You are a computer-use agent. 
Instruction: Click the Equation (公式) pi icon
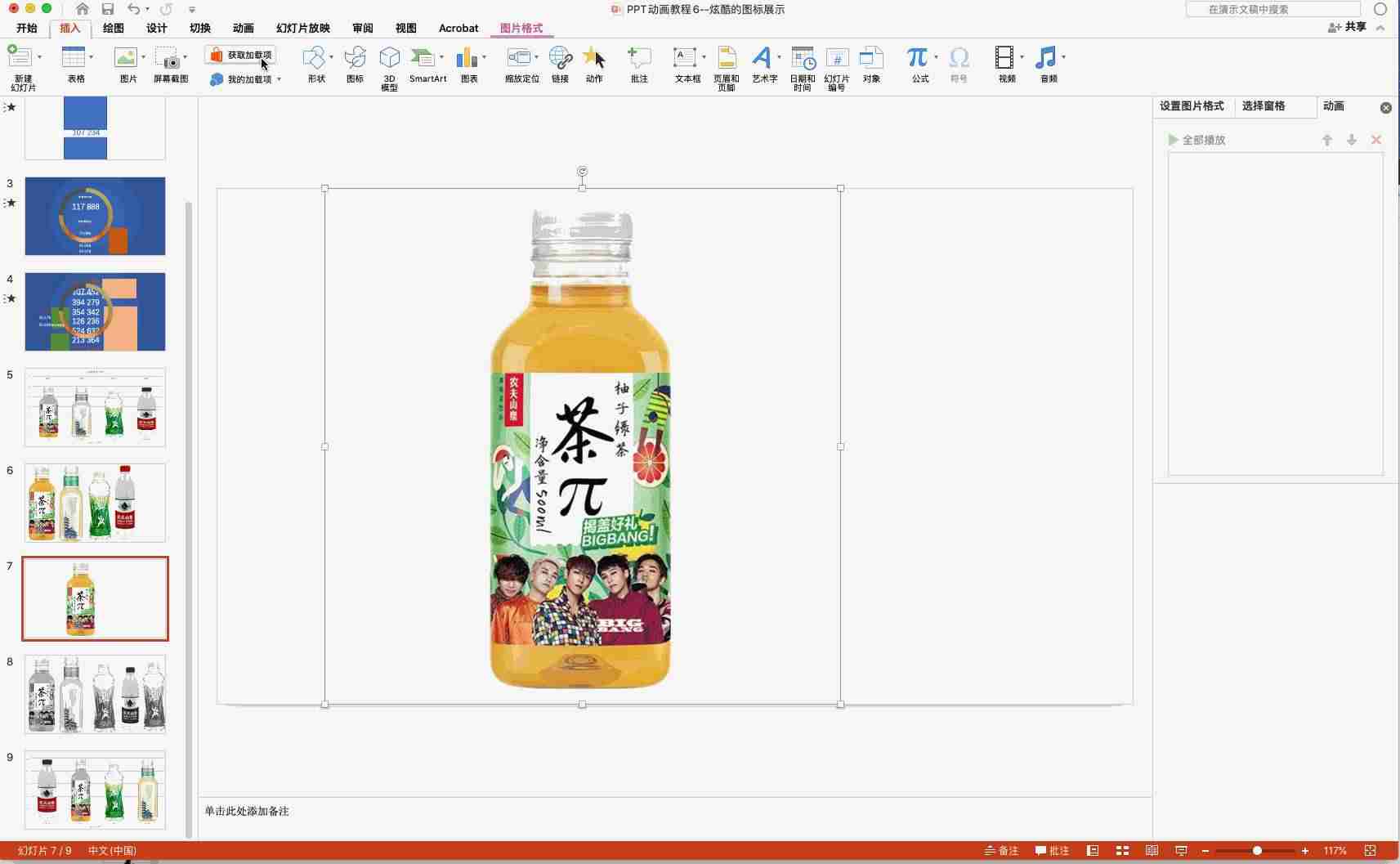[x=917, y=56]
